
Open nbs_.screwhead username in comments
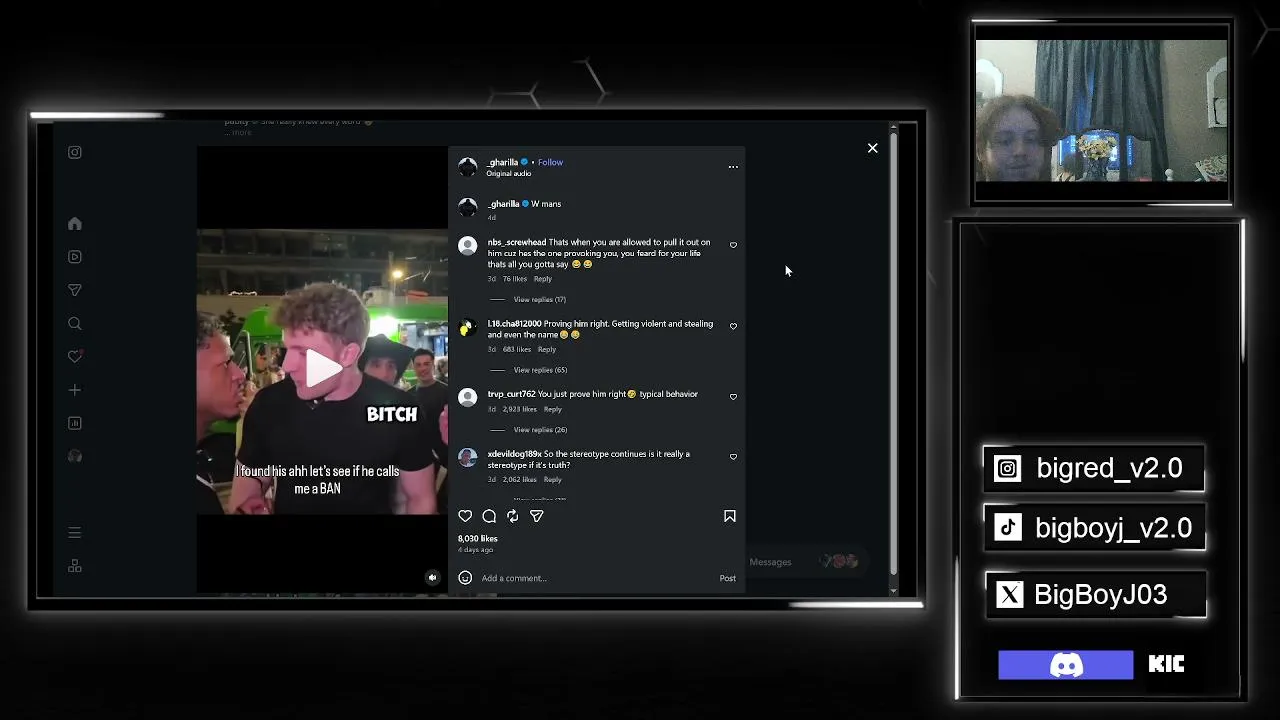(x=517, y=242)
